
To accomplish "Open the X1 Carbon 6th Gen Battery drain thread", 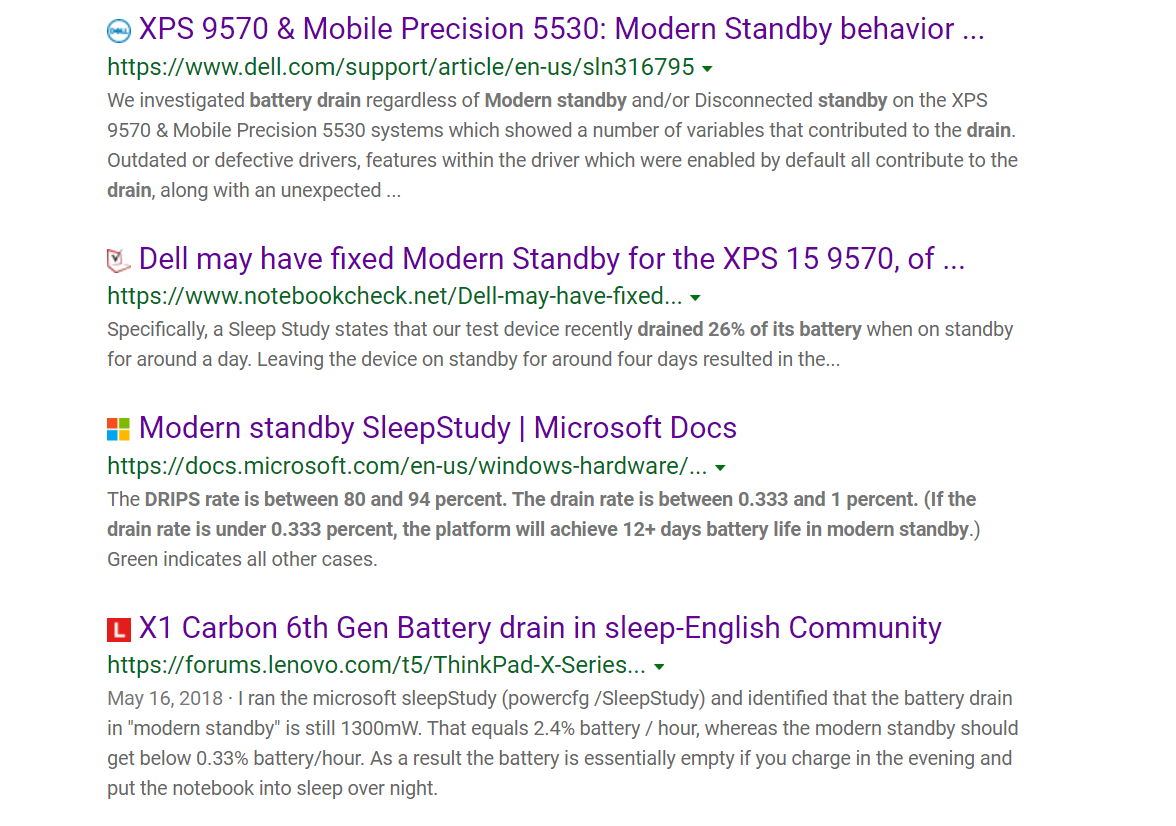I will click(x=540, y=628).
